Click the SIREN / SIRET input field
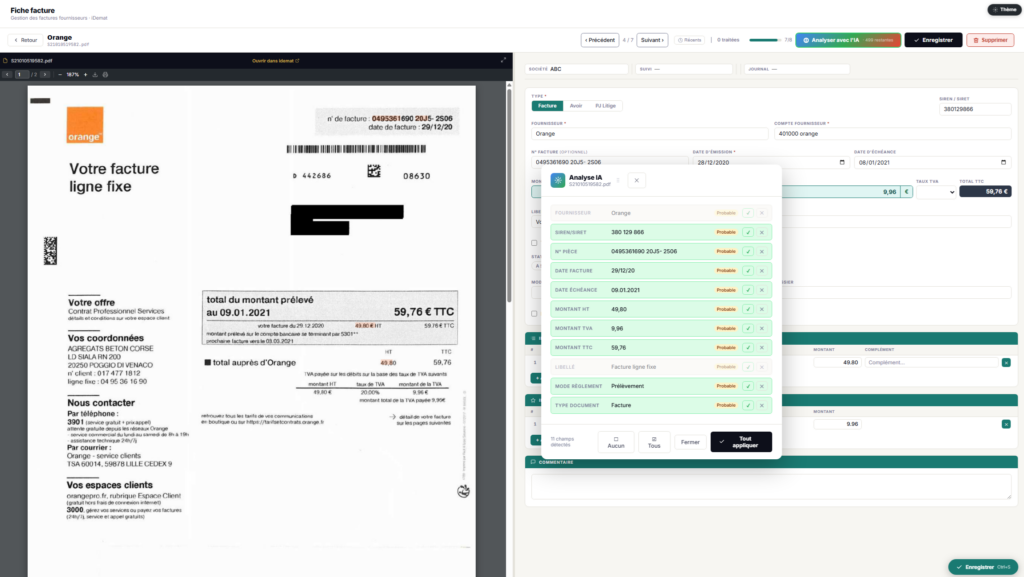 pos(975,109)
